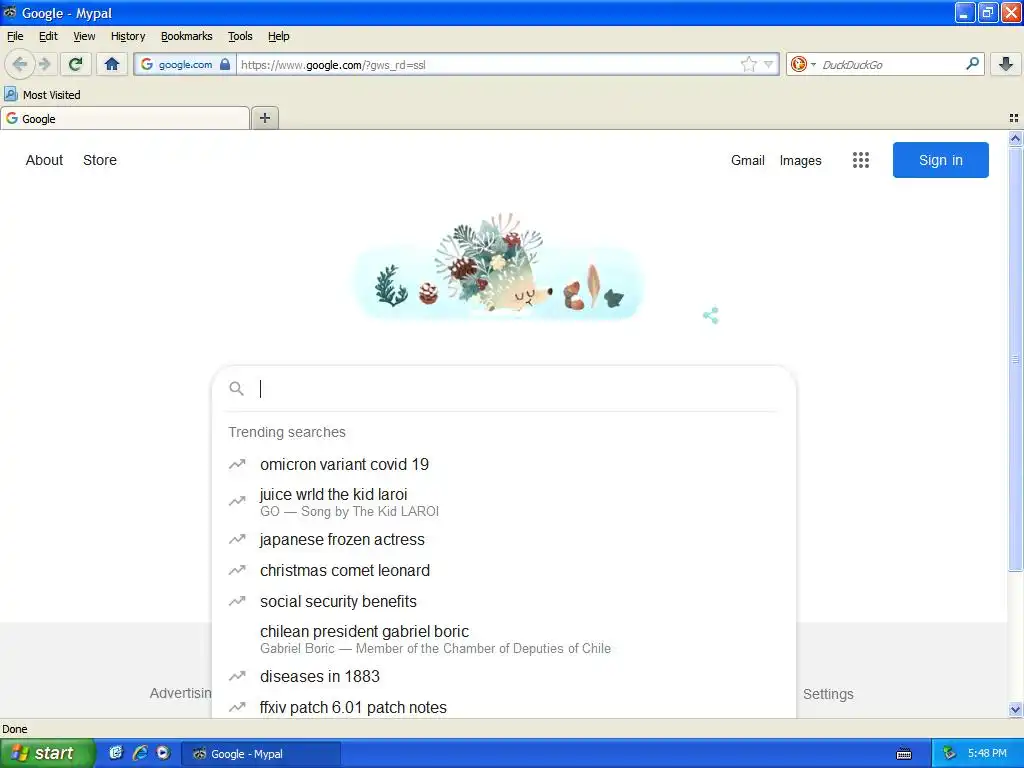
Task: Open the DuckDuckGo search engine selector dropdown
Action: point(803,64)
